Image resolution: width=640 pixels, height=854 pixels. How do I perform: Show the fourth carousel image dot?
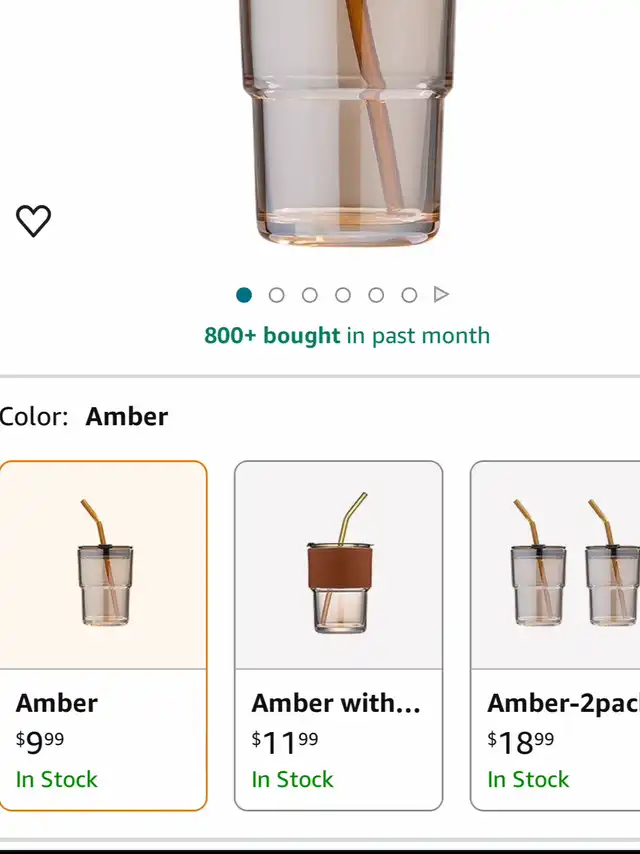coord(343,295)
